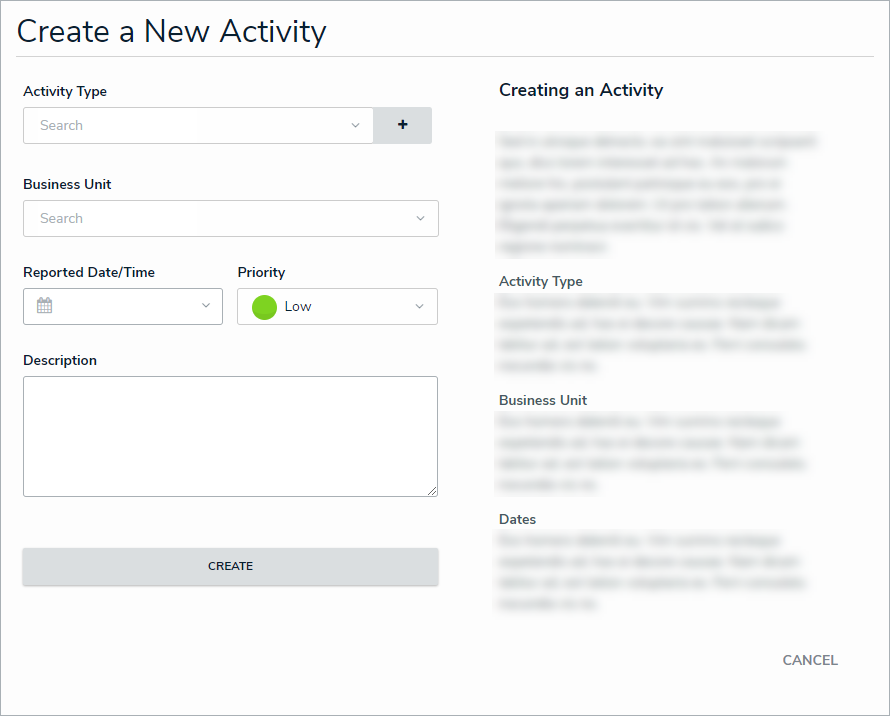890x716 pixels.
Task: Click the 'Create a New Activity' title
Action: (x=171, y=31)
